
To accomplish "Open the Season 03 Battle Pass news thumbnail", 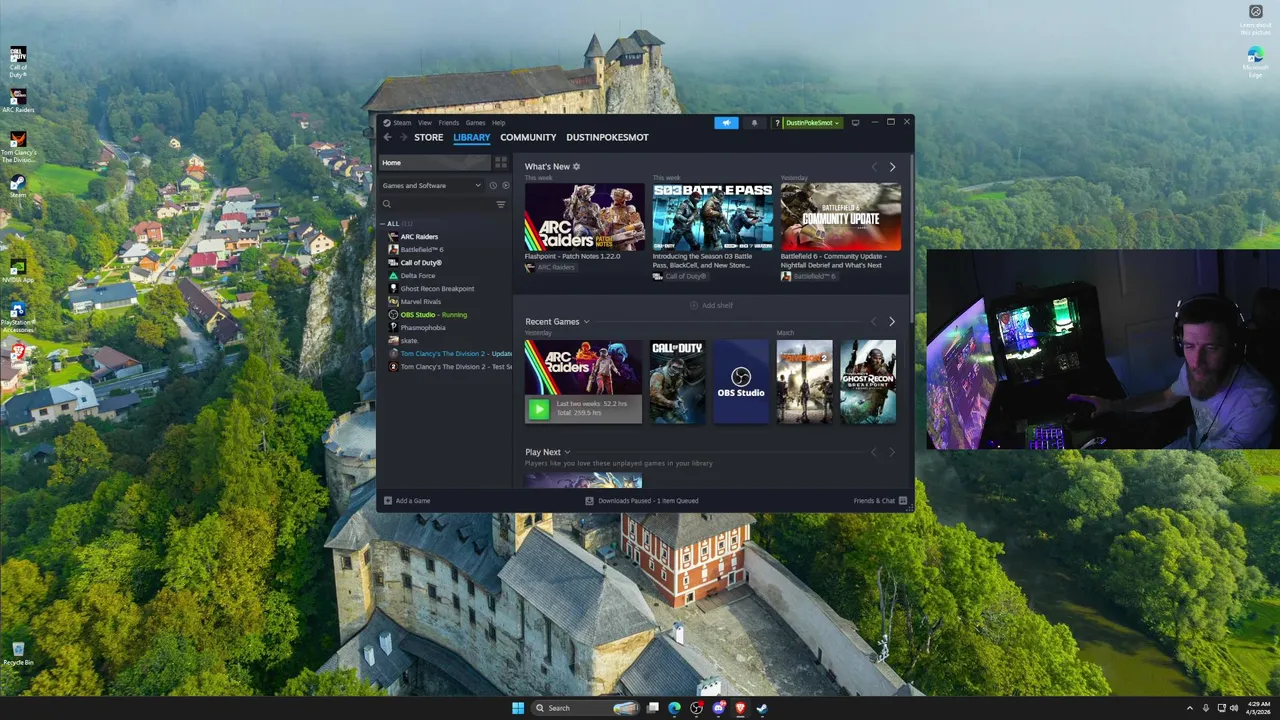I will click(713, 217).
